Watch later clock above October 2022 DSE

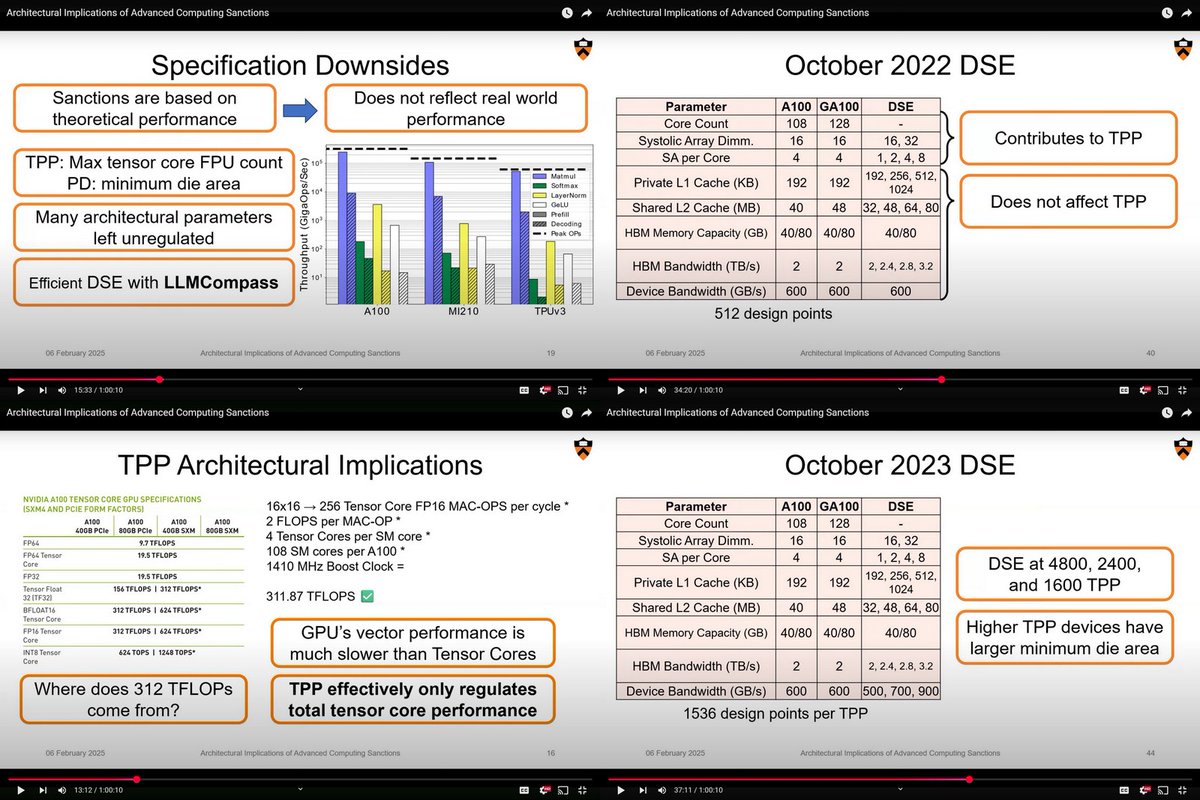click(1167, 13)
